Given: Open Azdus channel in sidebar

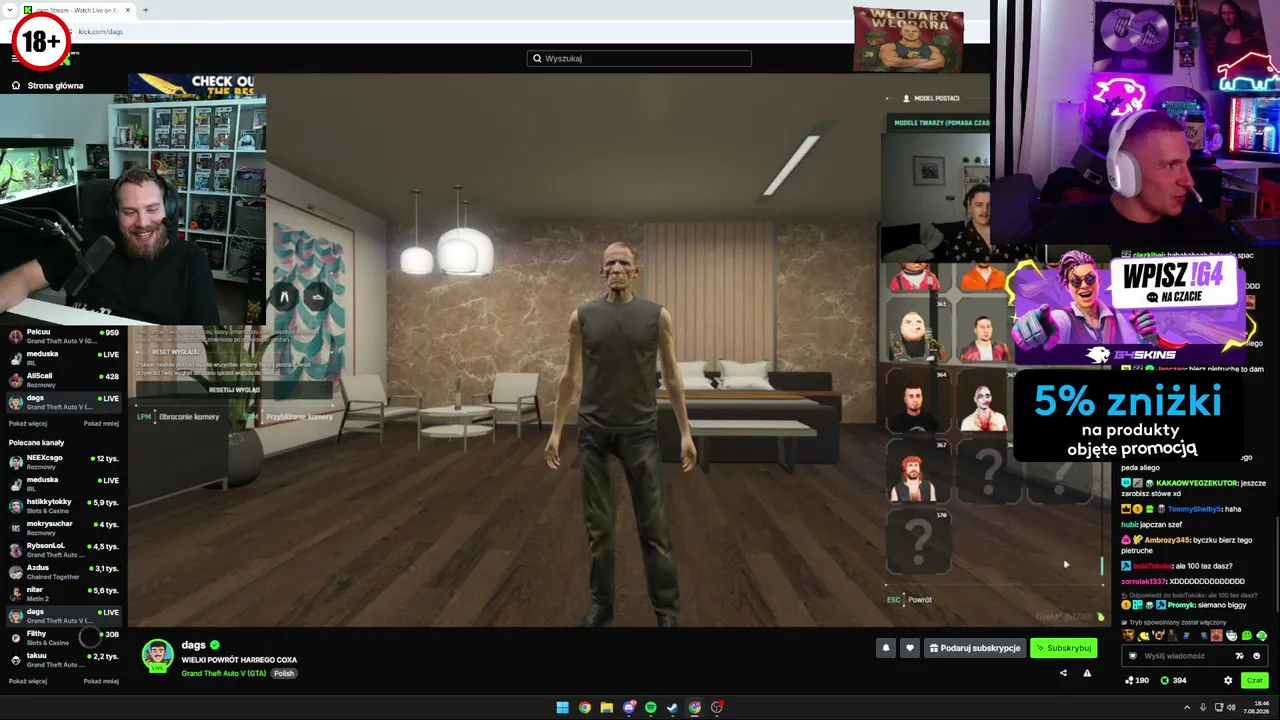Looking at the screenshot, I should (x=64, y=571).
